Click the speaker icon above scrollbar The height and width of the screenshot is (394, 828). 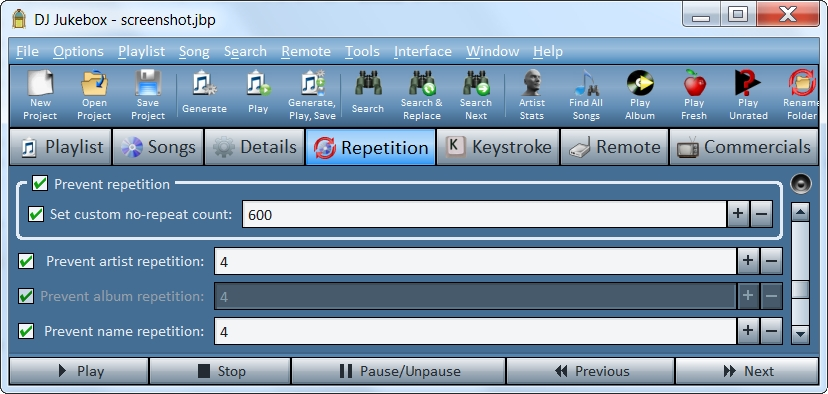(x=801, y=184)
